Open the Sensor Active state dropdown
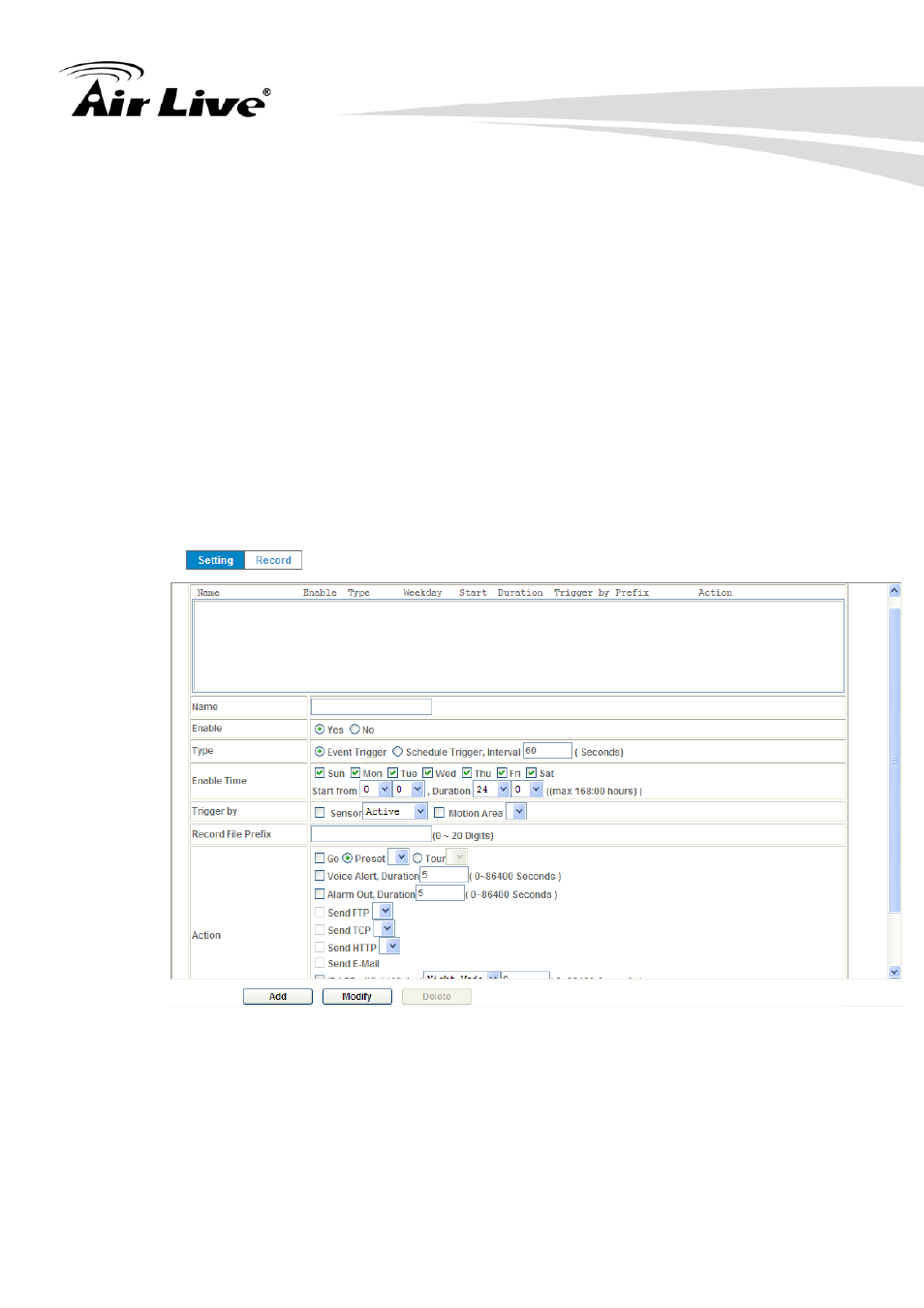 tap(395, 812)
